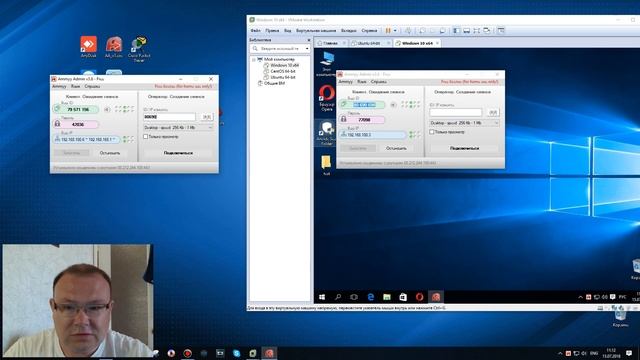This screenshot has height=360, width=640.
Task: Open the Language menu in host Ammyy window
Action: [76, 87]
